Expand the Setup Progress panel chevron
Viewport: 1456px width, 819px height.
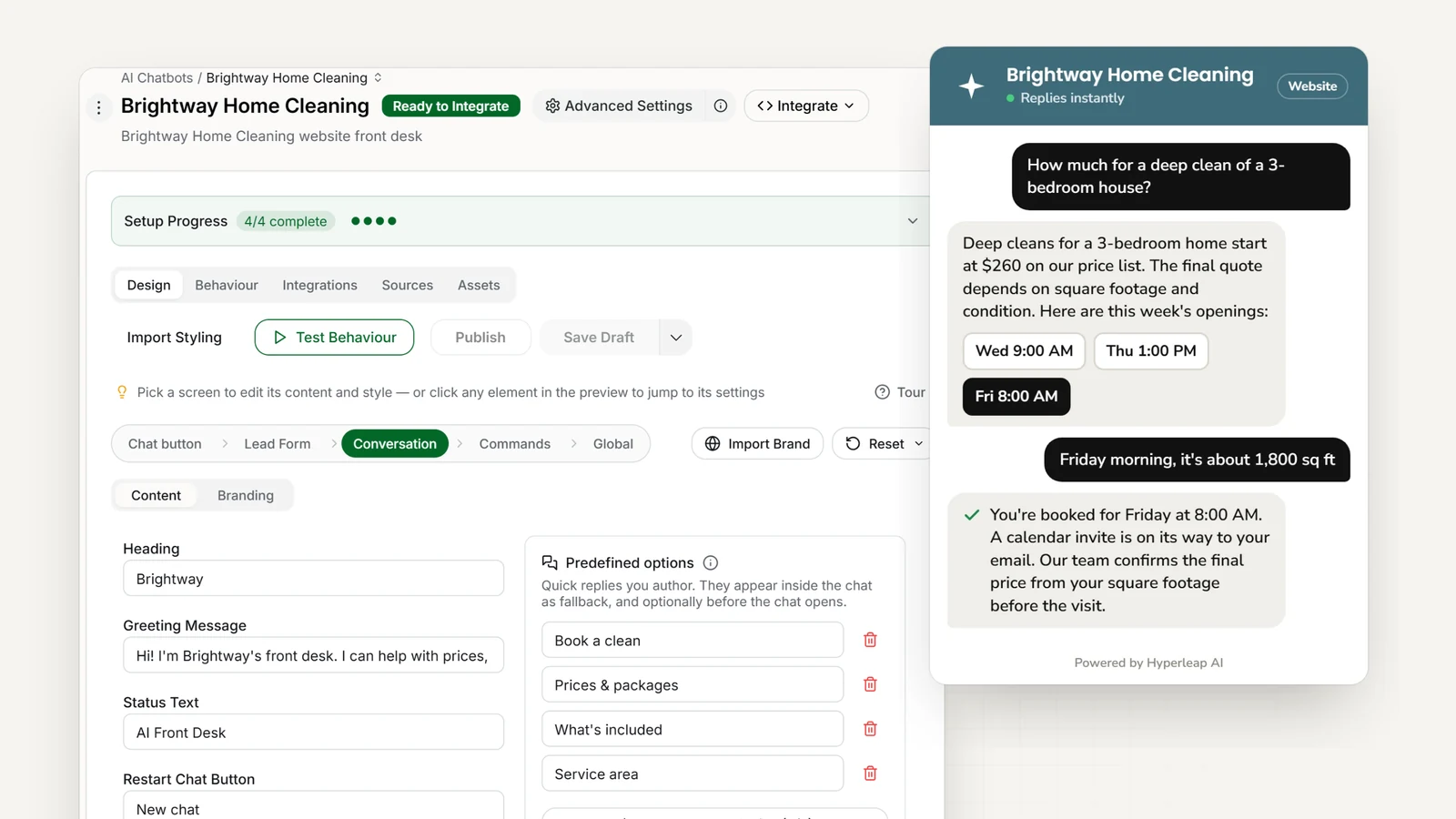pos(913,221)
